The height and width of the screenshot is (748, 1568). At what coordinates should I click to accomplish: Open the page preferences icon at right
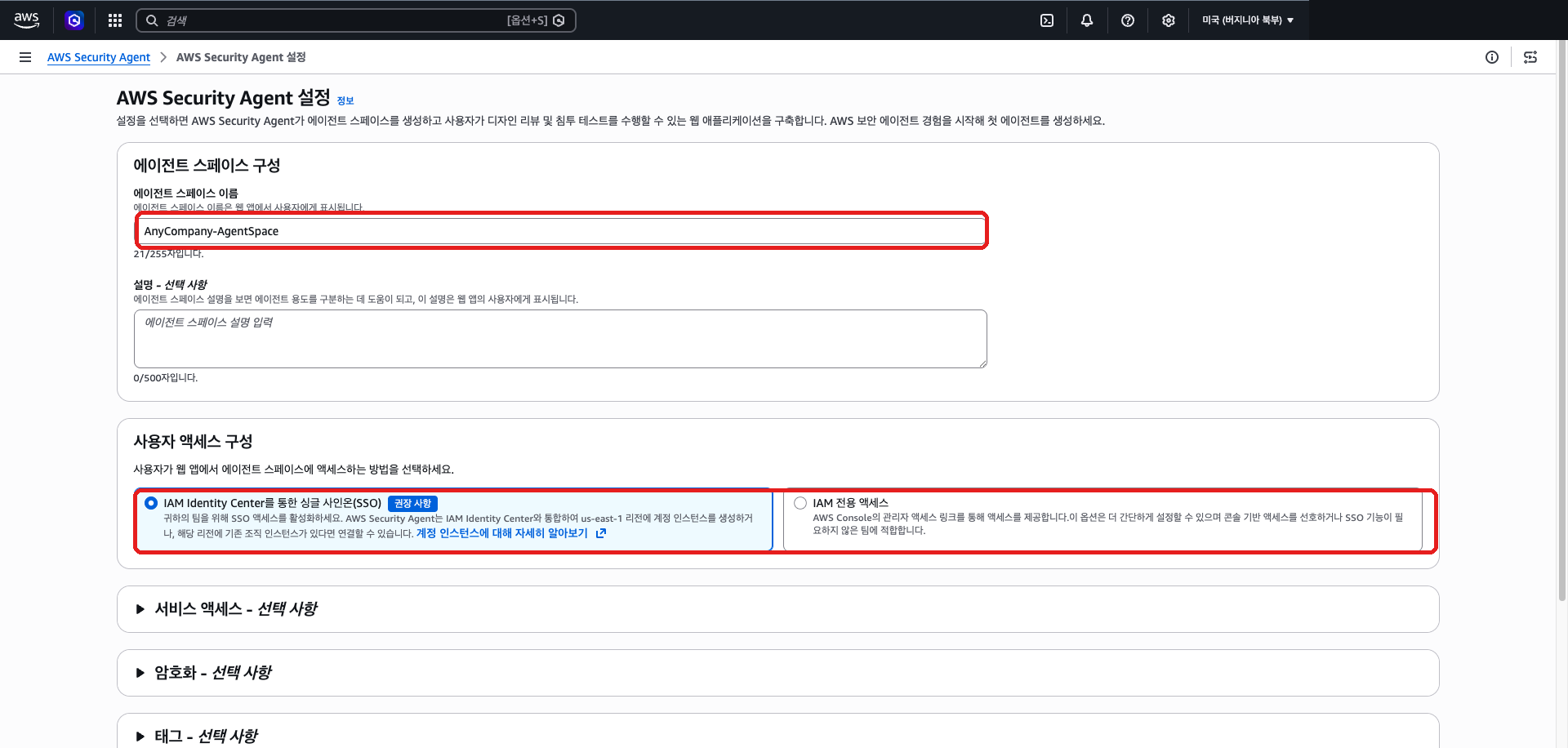[1530, 57]
